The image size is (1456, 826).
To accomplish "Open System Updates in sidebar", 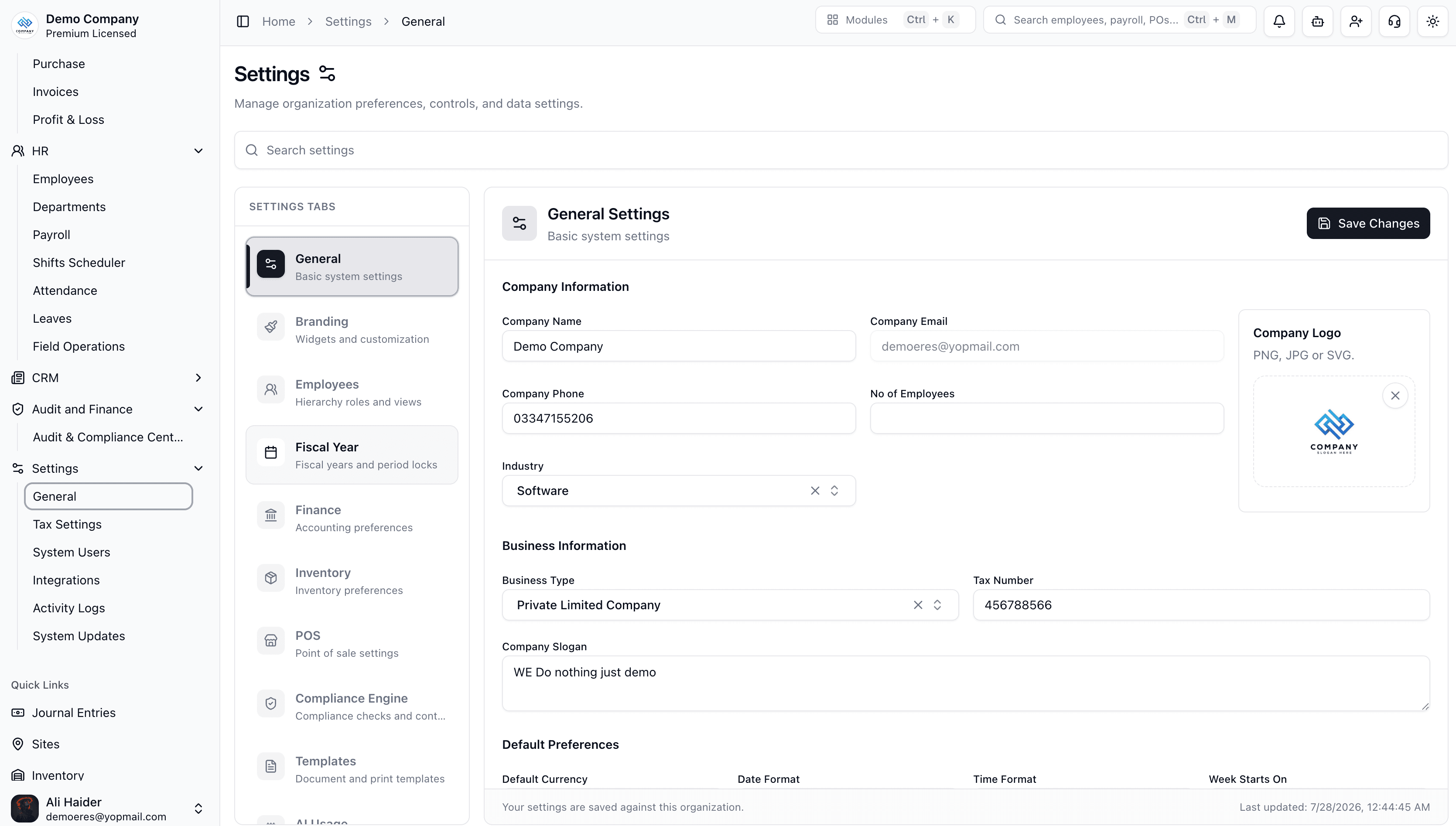I will pyautogui.click(x=79, y=636).
